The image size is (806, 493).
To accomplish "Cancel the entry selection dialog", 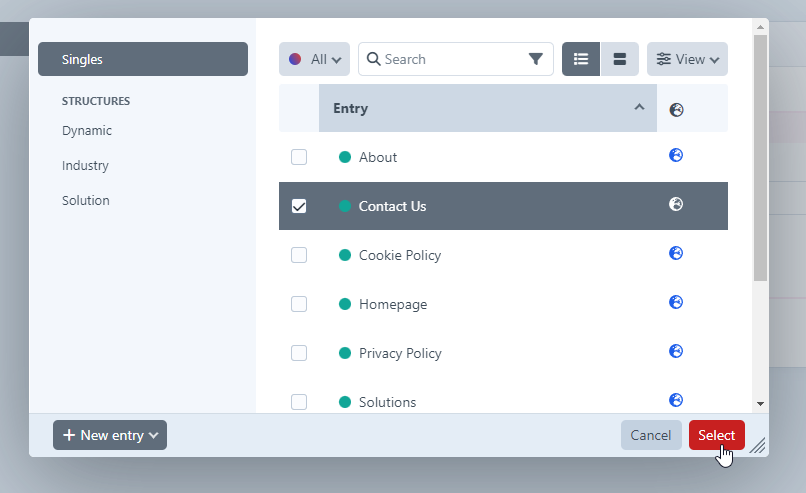I will 650,435.
